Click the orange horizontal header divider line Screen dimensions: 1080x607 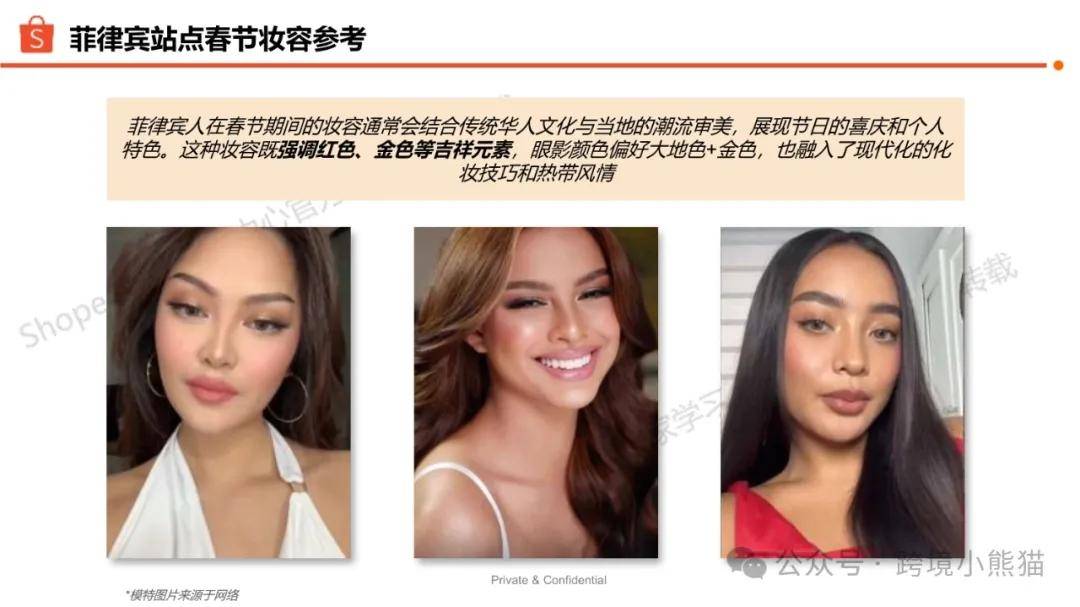point(523,65)
